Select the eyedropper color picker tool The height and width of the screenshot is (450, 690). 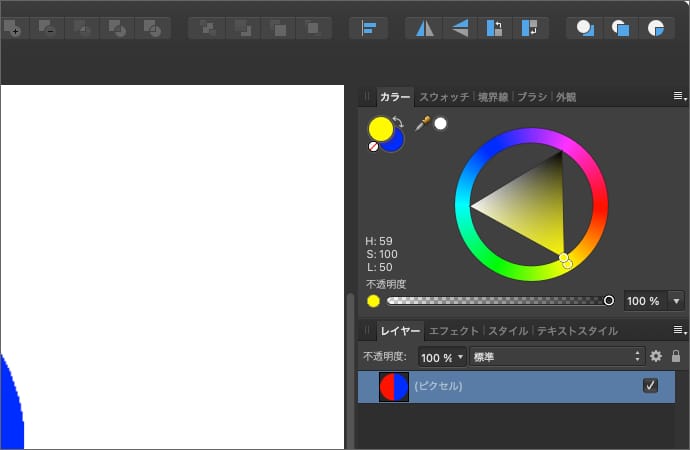pyautogui.click(x=422, y=124)
